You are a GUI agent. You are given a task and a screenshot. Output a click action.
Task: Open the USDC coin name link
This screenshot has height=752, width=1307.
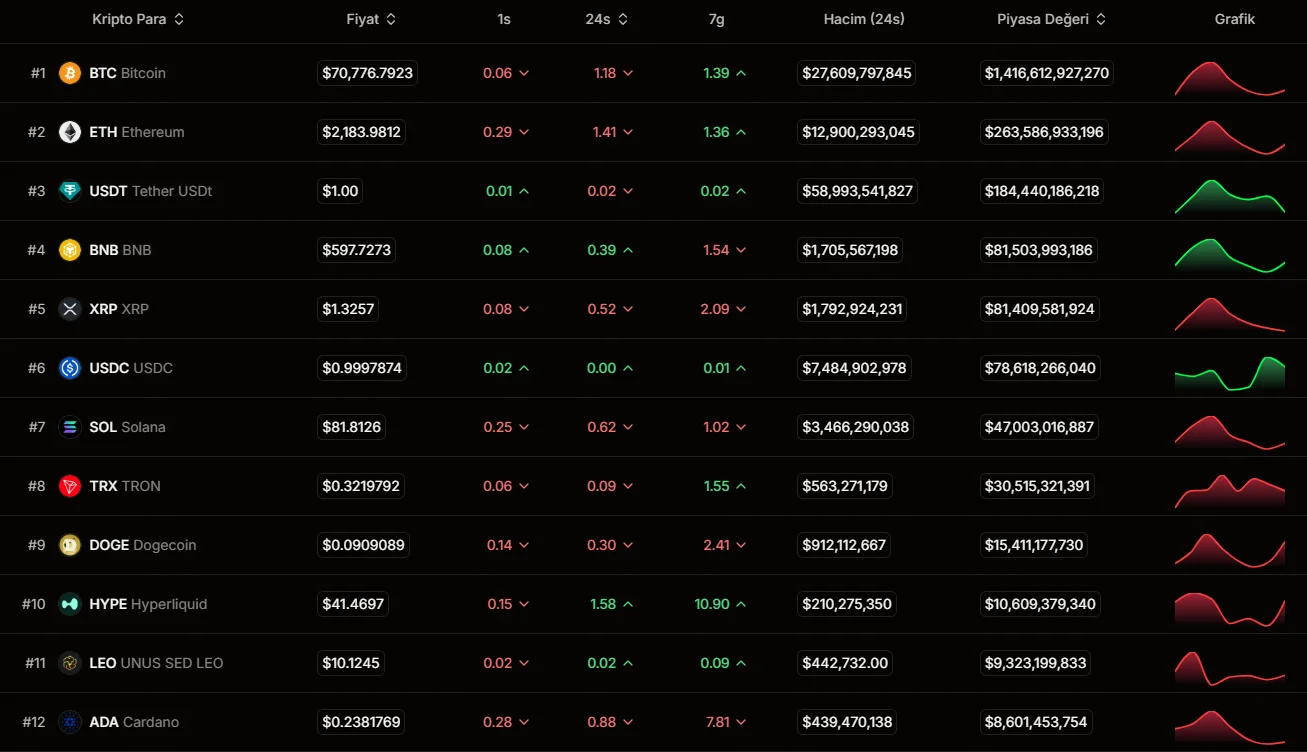(x=131, y=368)
